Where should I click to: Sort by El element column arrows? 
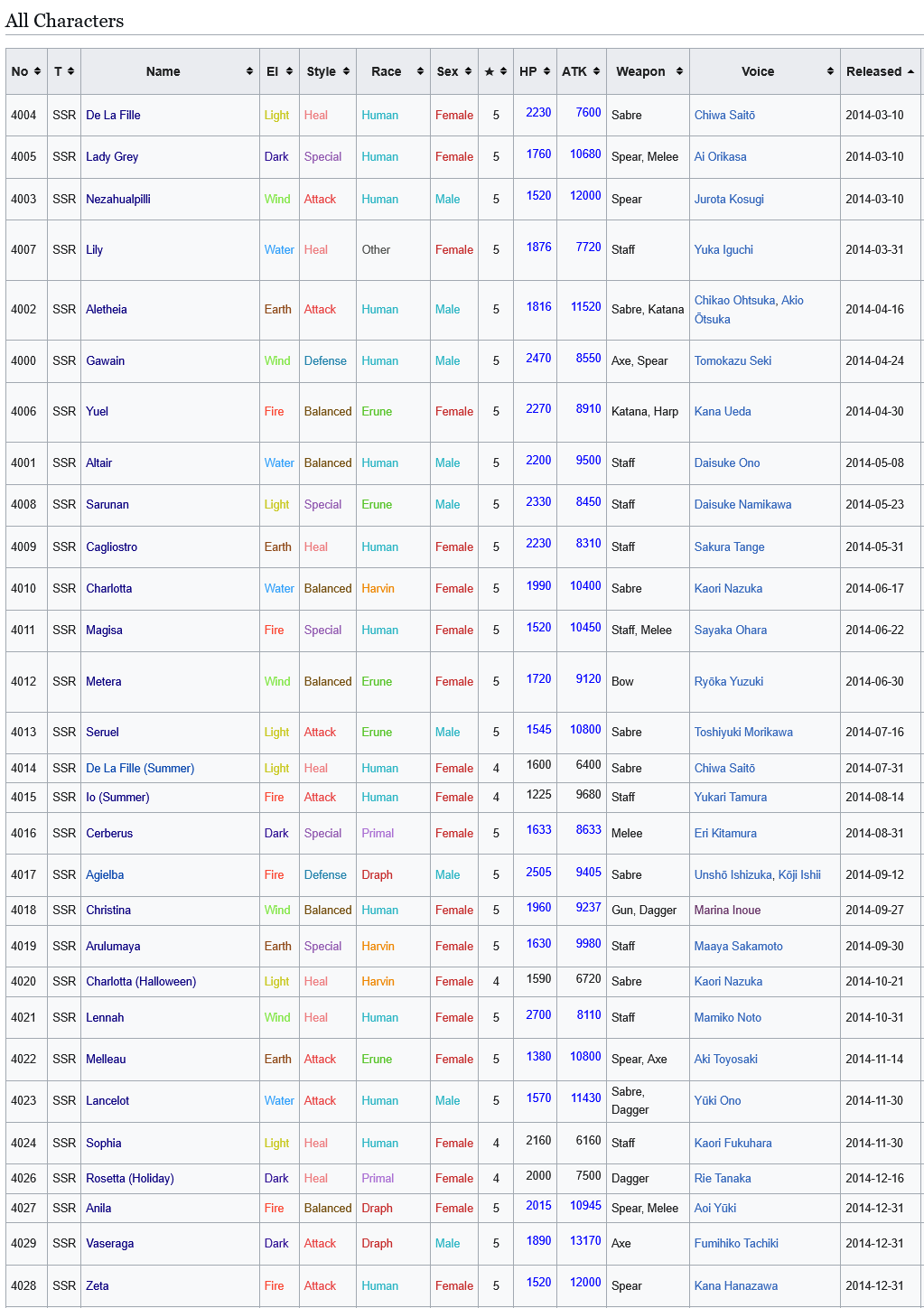[289, 71]
